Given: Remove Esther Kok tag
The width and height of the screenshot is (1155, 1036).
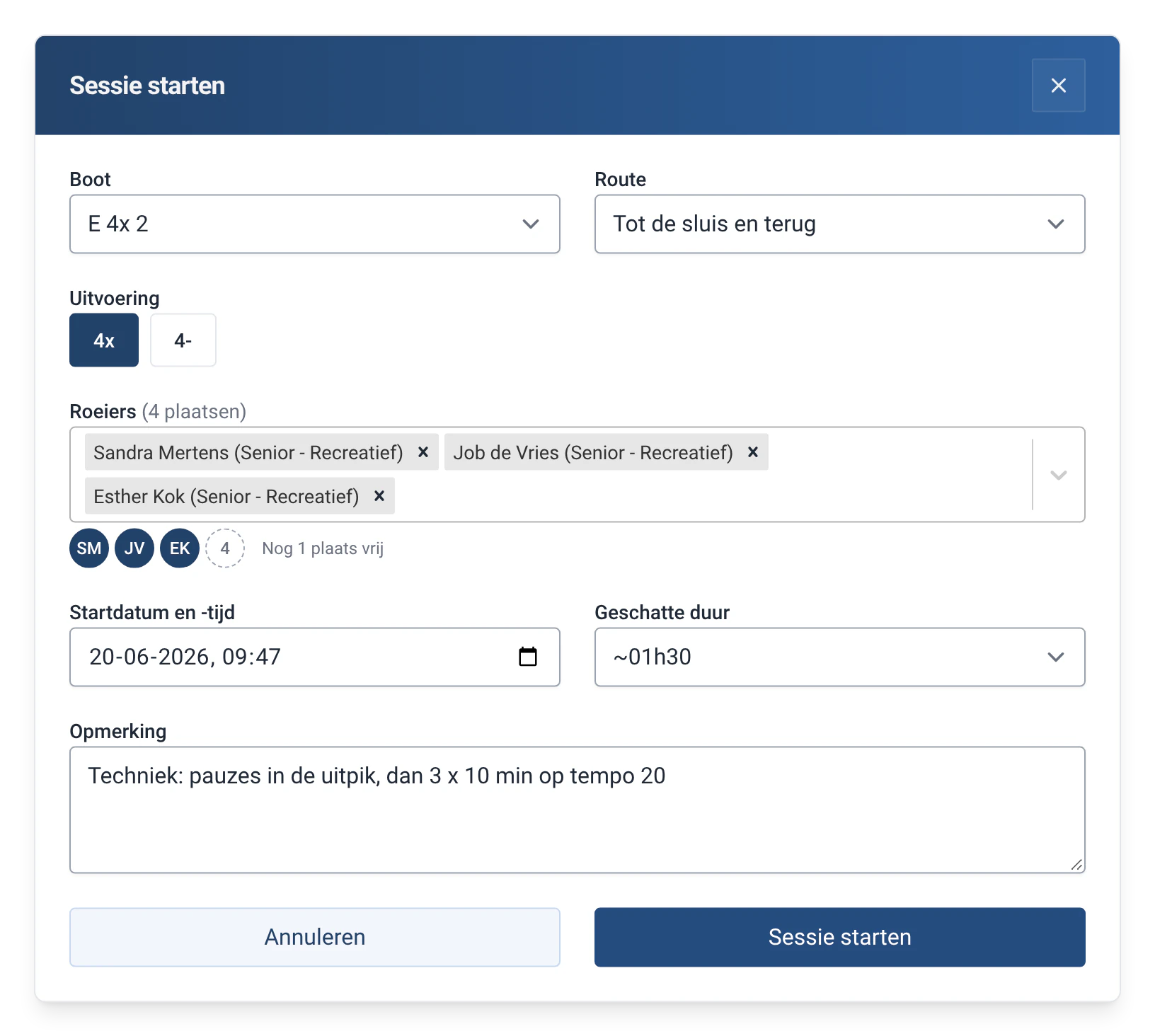Looking at the screenshot, I should pos(379,496).
